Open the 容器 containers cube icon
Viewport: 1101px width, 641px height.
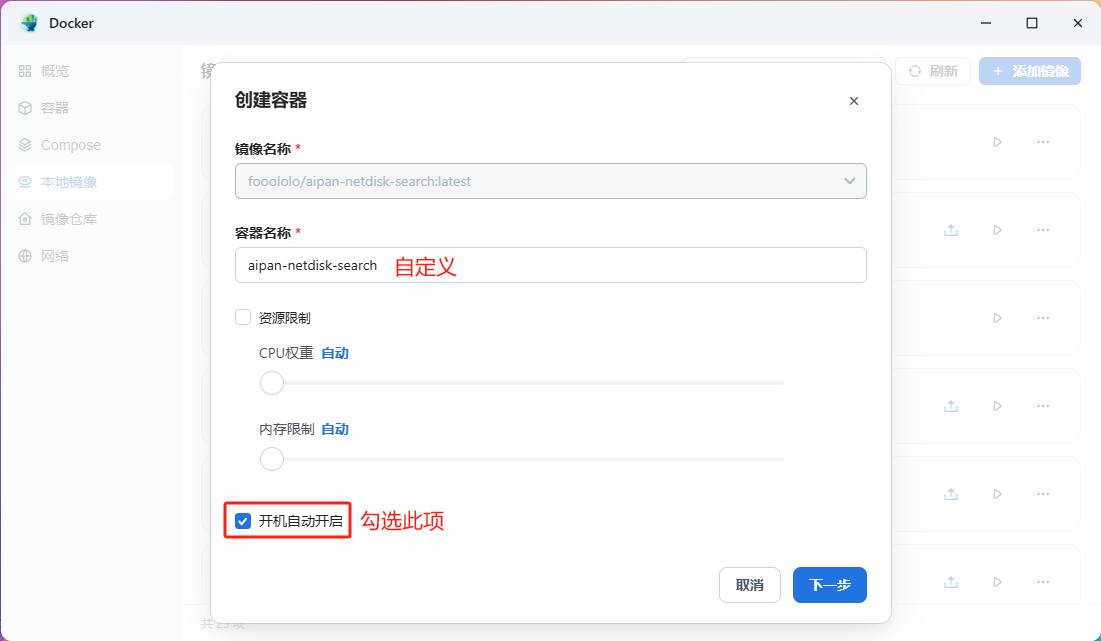pos(25,108)
